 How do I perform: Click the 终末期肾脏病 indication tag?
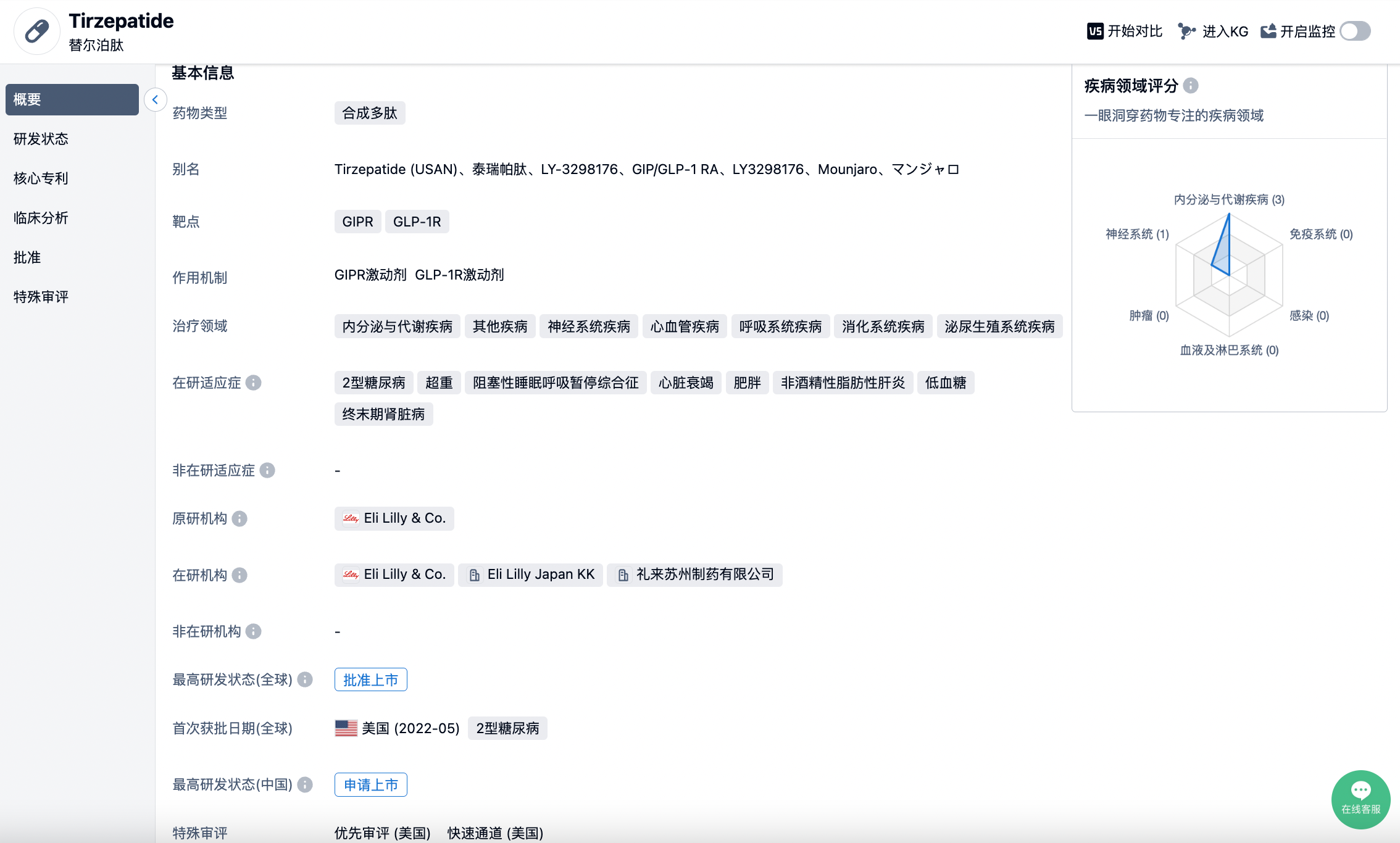pos(384,414)
